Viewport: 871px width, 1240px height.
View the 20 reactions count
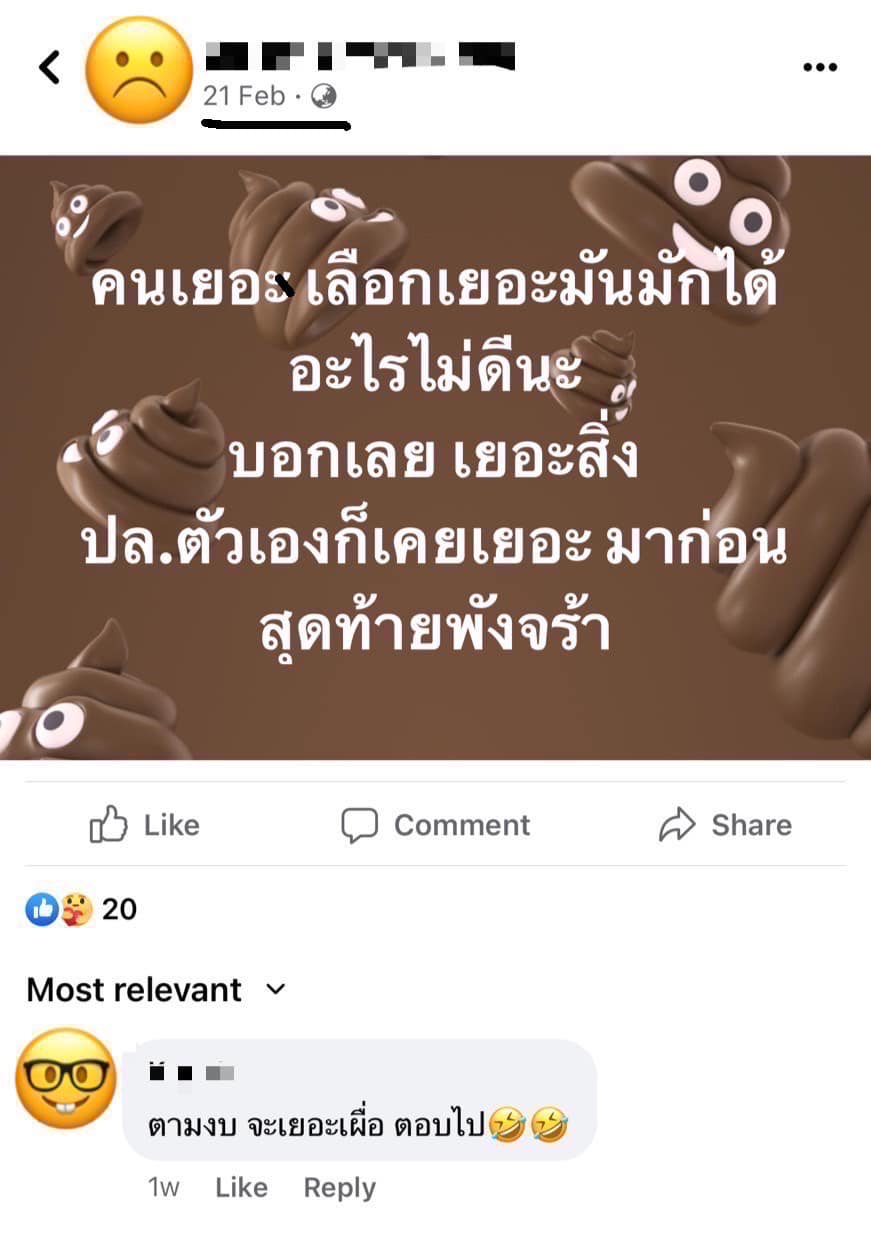pyautogui.click(x=120, y=909)
